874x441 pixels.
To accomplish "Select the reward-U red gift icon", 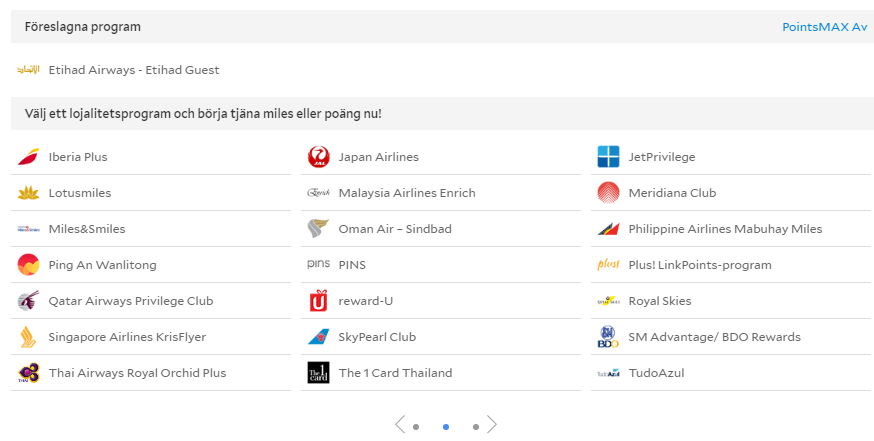I will 318,301.
